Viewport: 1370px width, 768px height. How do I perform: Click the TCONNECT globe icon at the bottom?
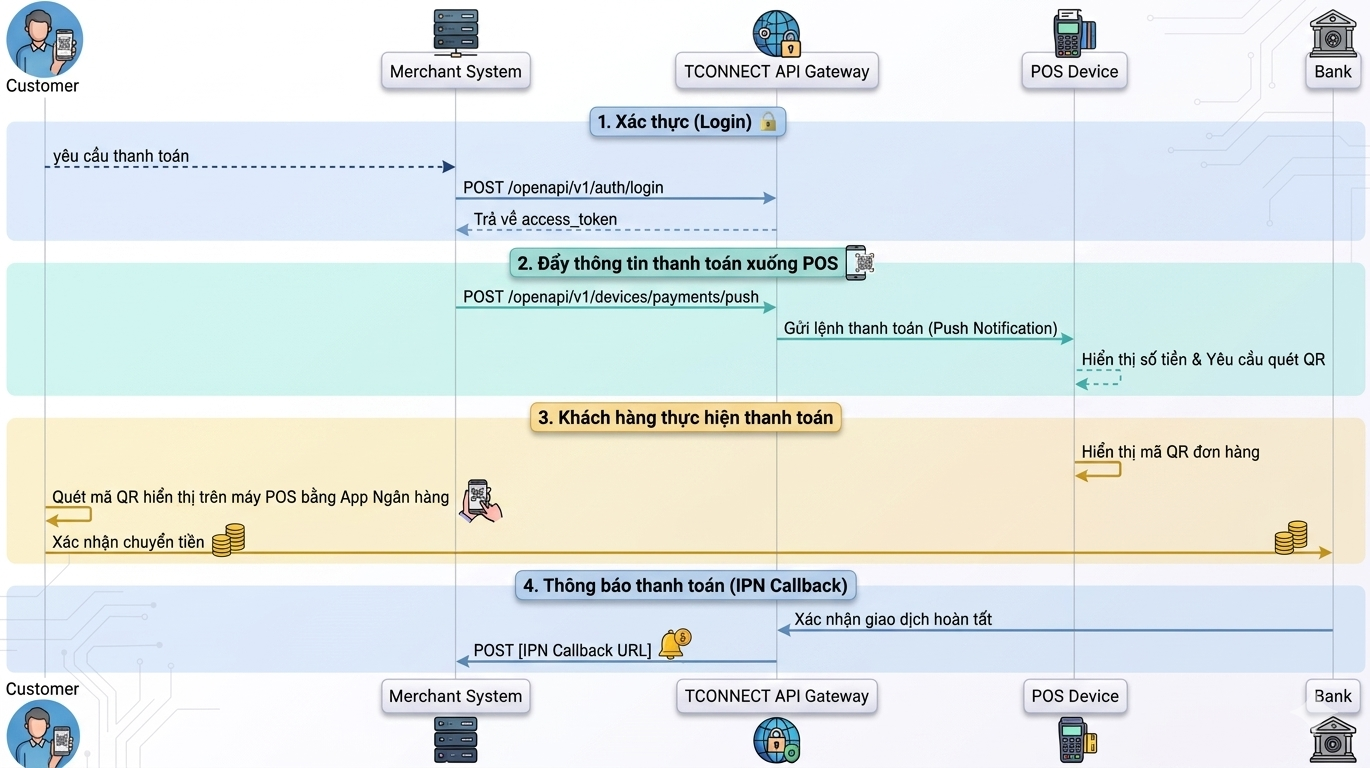coord(776,740)
